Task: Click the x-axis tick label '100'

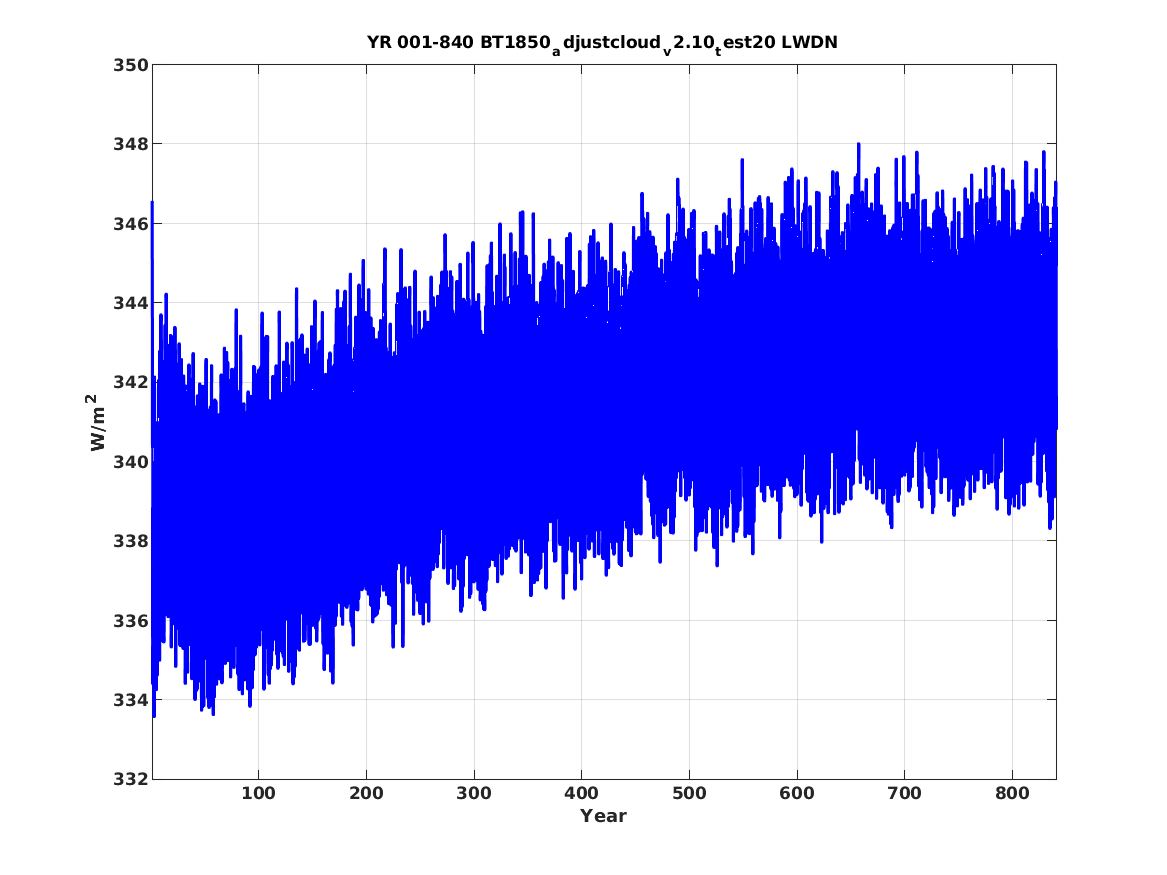Action: tap(258, 794)
